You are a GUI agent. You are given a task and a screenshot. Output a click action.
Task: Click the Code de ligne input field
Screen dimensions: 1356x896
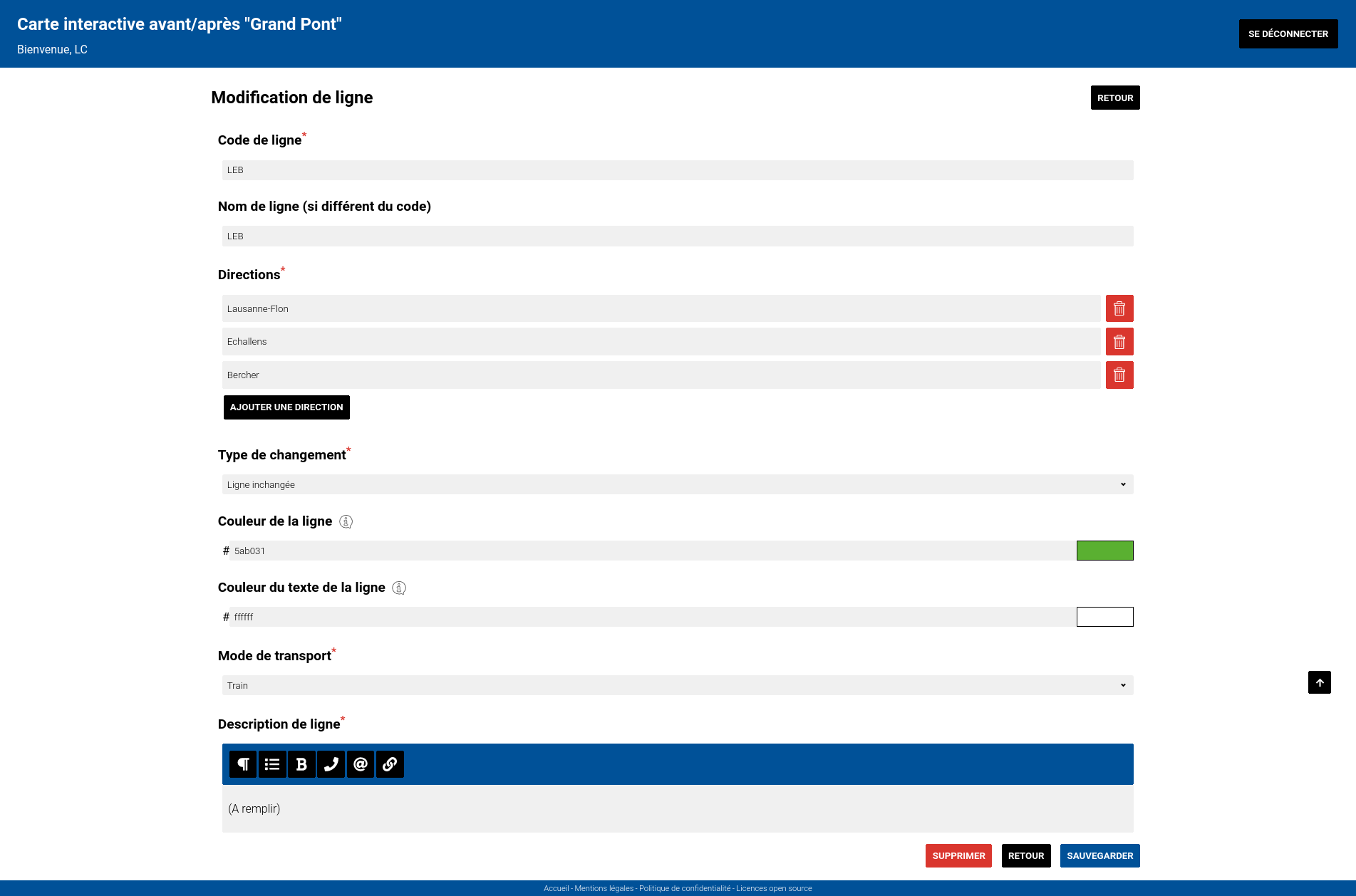(x=677, y=170)
